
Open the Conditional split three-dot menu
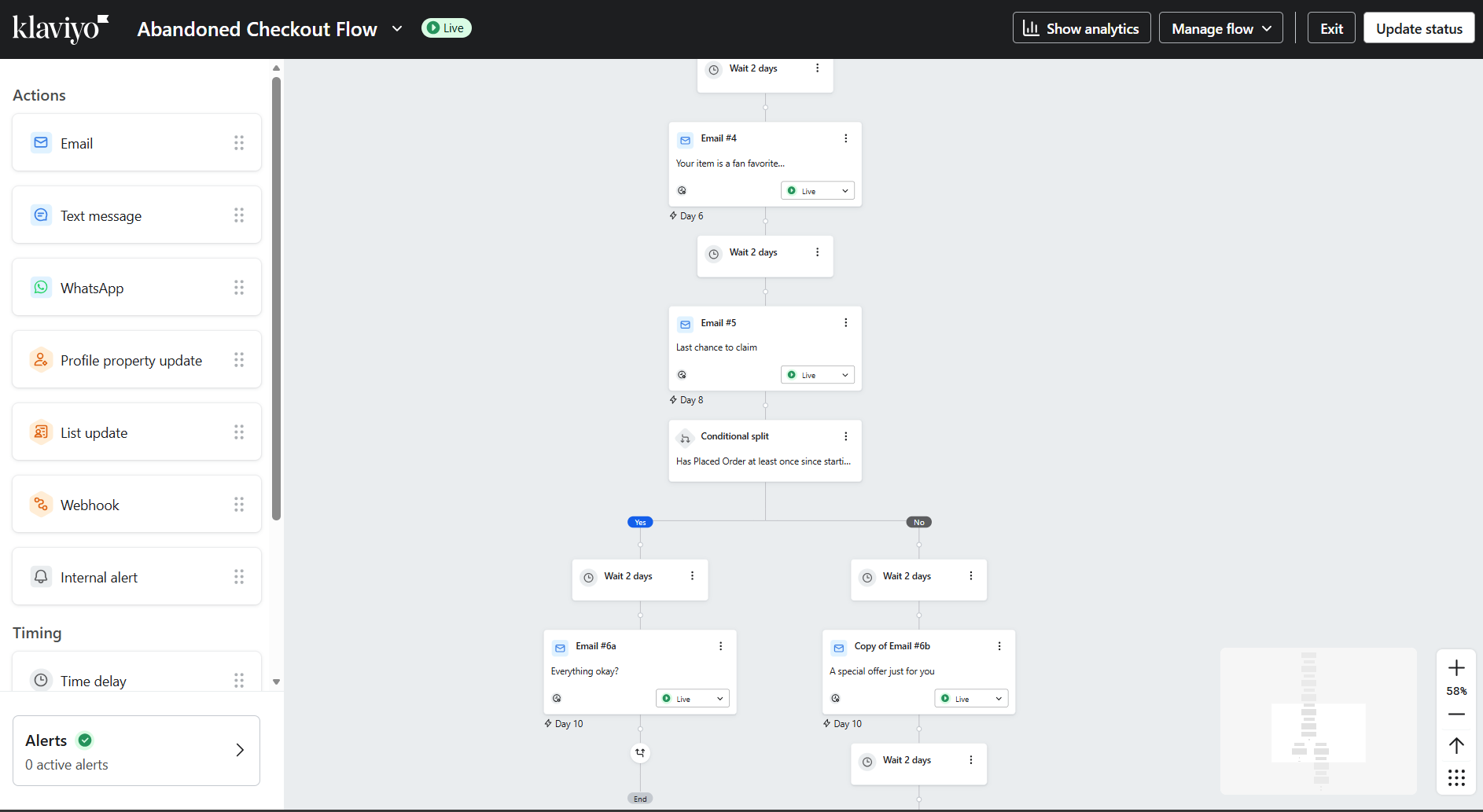[x=845, y=435]
